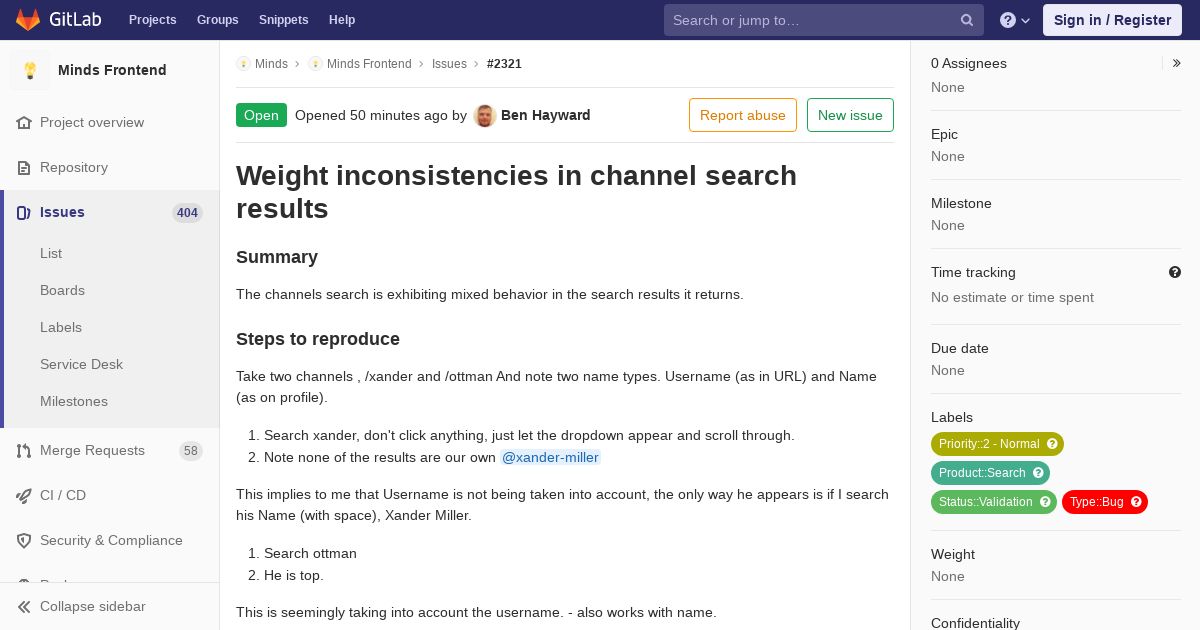Click the New issue button
Viewport: 1200px width, 630px height.
pos(850,115)
